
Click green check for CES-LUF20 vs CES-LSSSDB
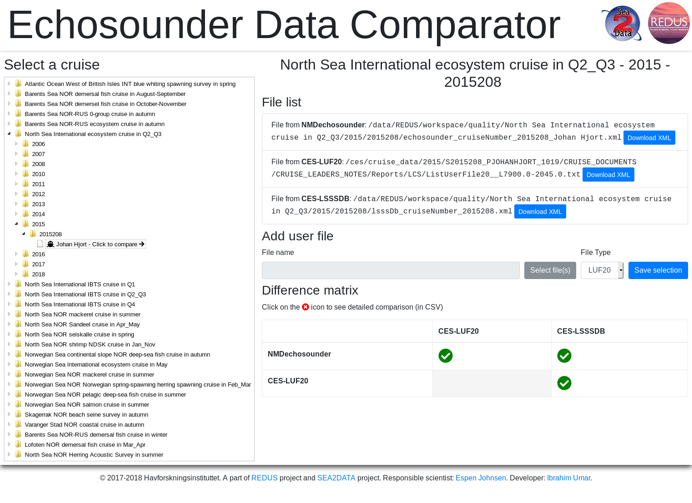pyautogui.click(x=564, y=383)
